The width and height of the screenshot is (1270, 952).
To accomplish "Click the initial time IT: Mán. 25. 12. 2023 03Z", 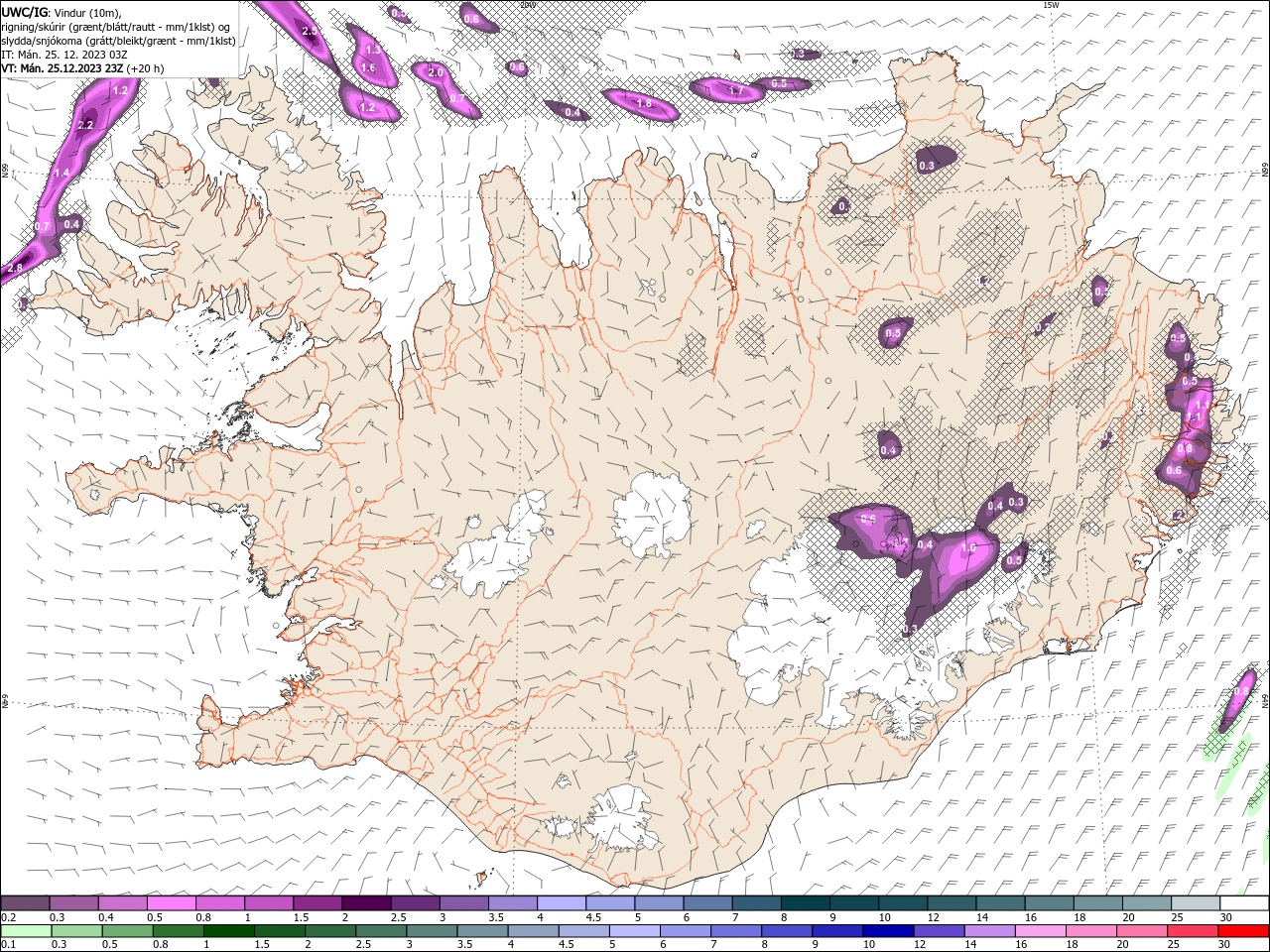I will (63, 55).
